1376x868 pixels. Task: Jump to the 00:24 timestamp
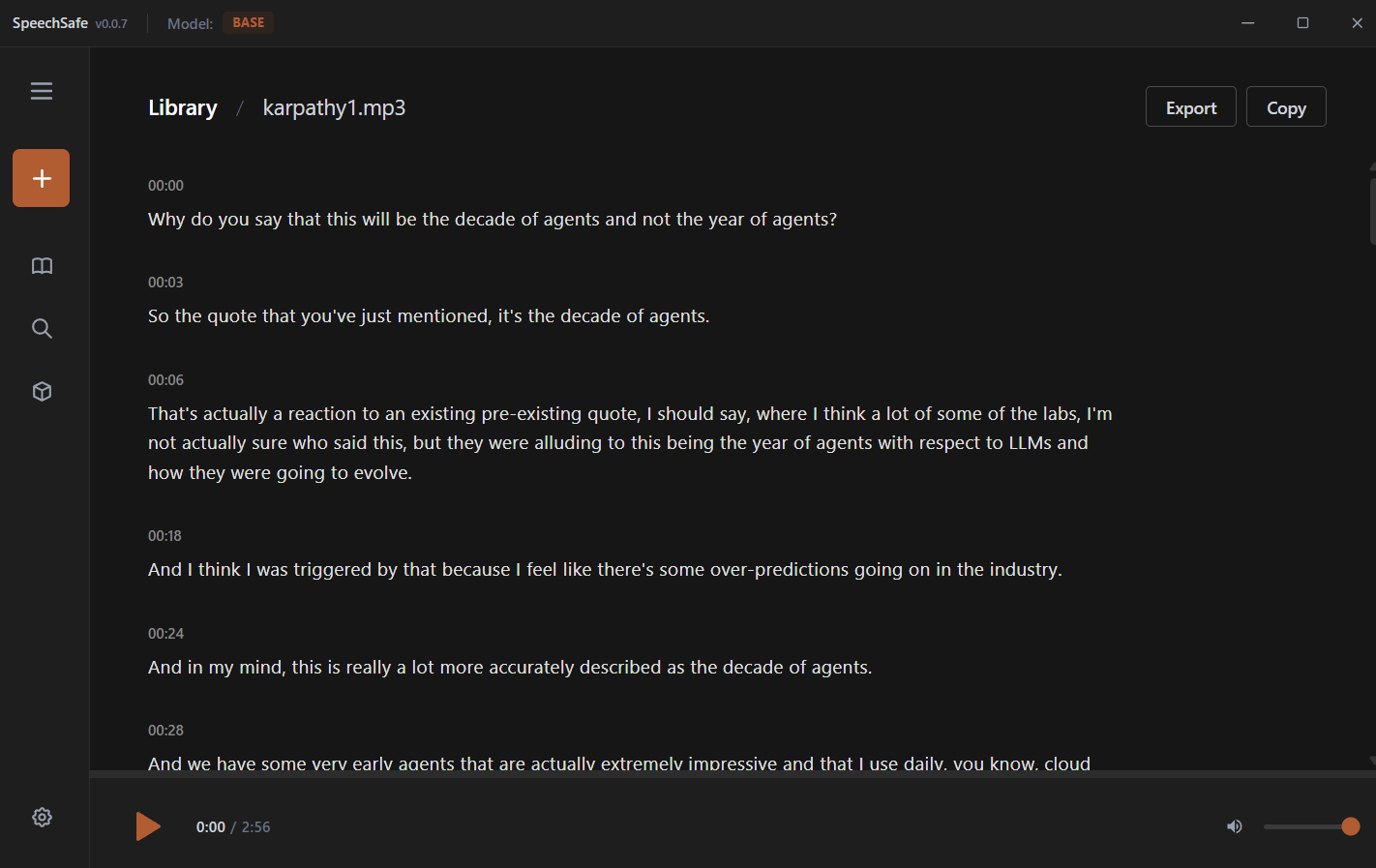(x=165, y=634)
